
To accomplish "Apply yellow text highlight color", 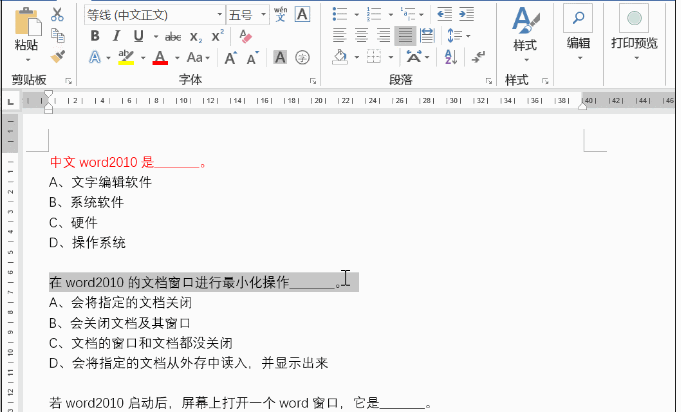I will (126, 57).
